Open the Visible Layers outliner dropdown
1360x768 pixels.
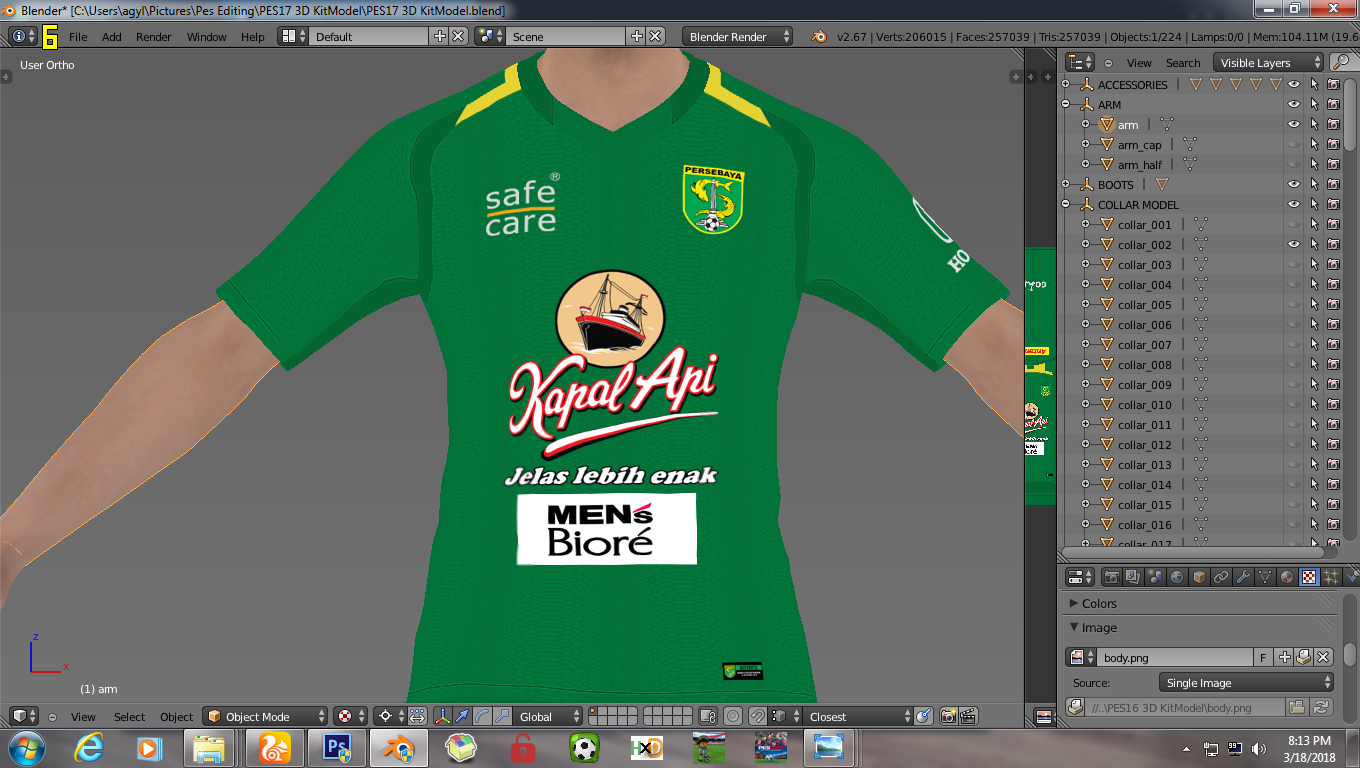click(x=1268, y=62)
